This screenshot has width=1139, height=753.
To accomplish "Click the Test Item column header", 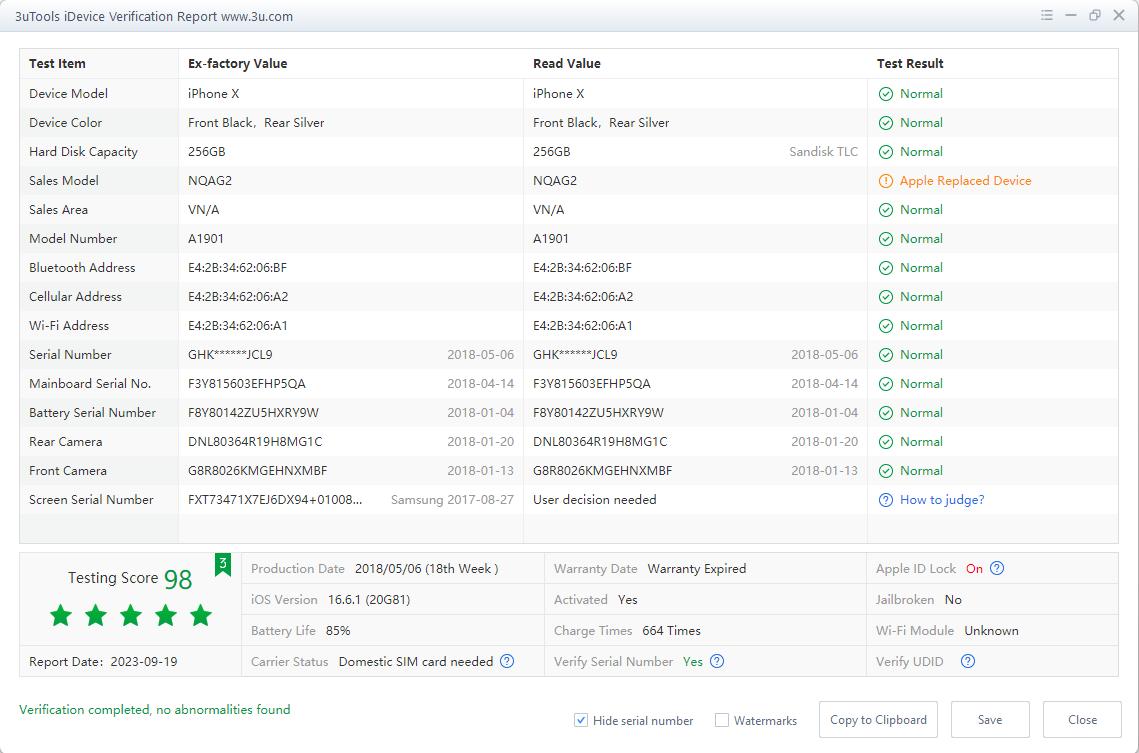I will 57,64.
